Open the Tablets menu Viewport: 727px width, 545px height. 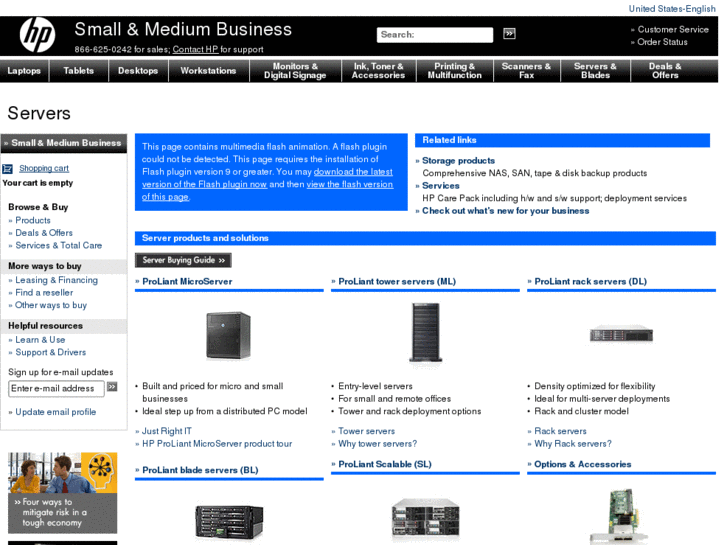(x=78, y=71)
